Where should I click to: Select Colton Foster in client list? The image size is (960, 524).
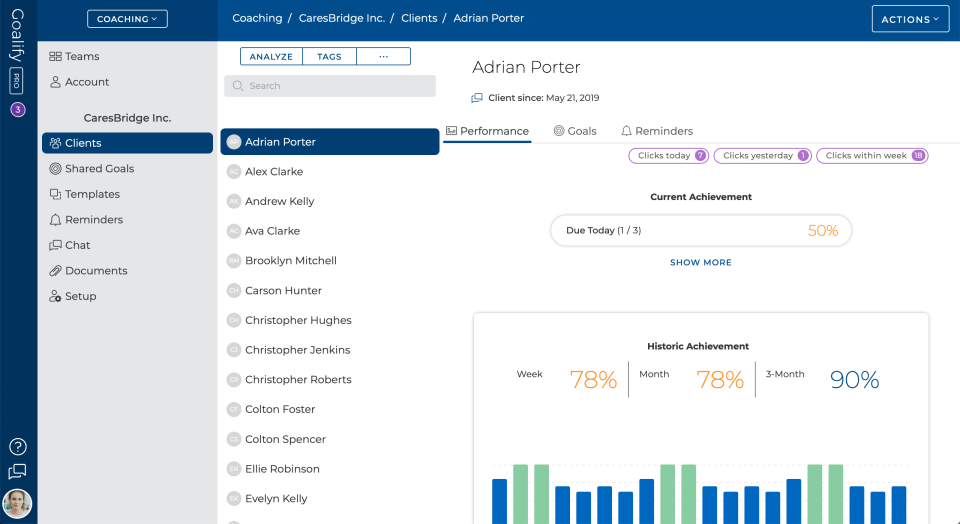pyautogui.click(x=330, y=410)
